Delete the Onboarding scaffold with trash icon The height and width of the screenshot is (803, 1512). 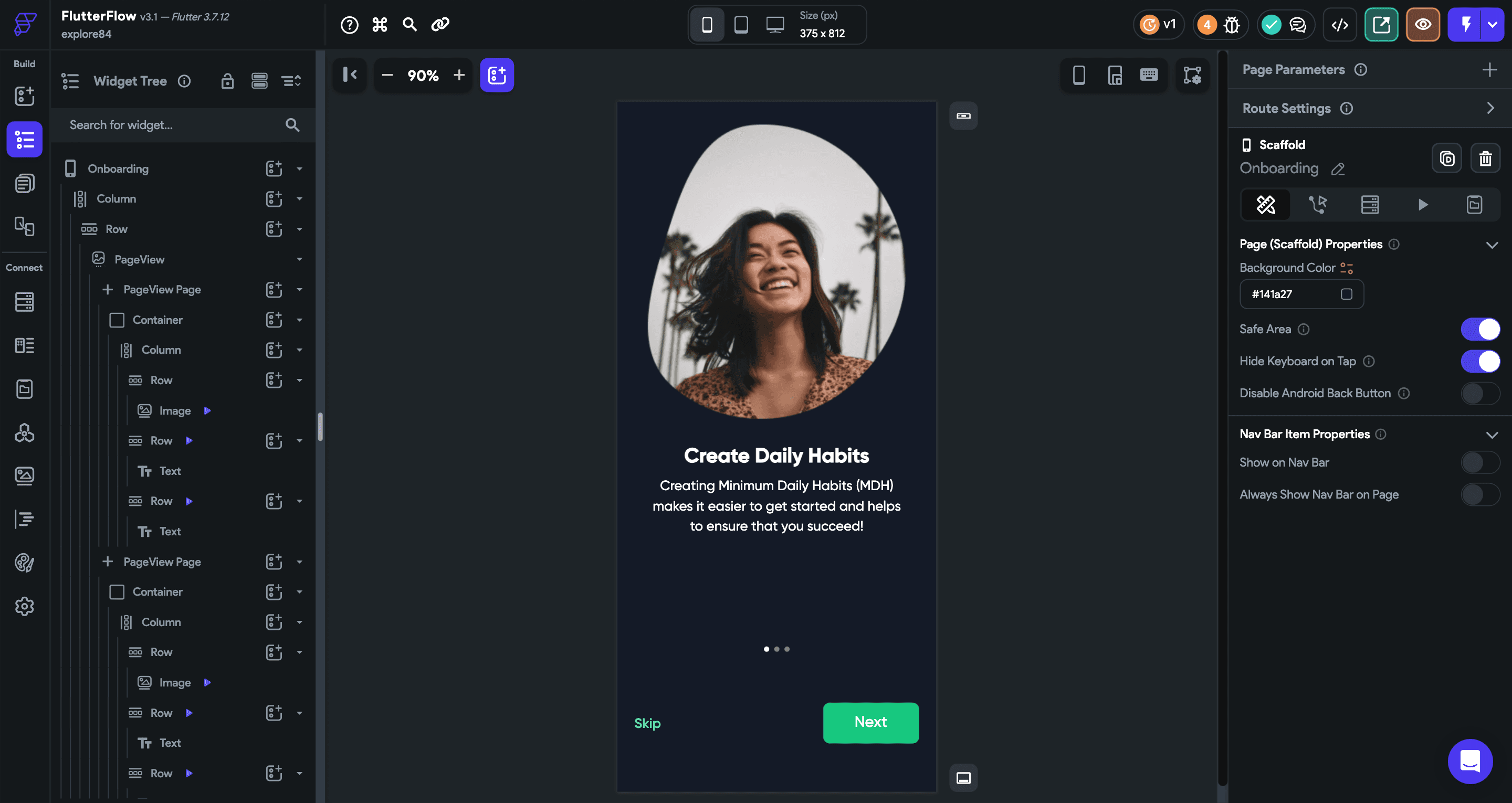point(1485,159)
